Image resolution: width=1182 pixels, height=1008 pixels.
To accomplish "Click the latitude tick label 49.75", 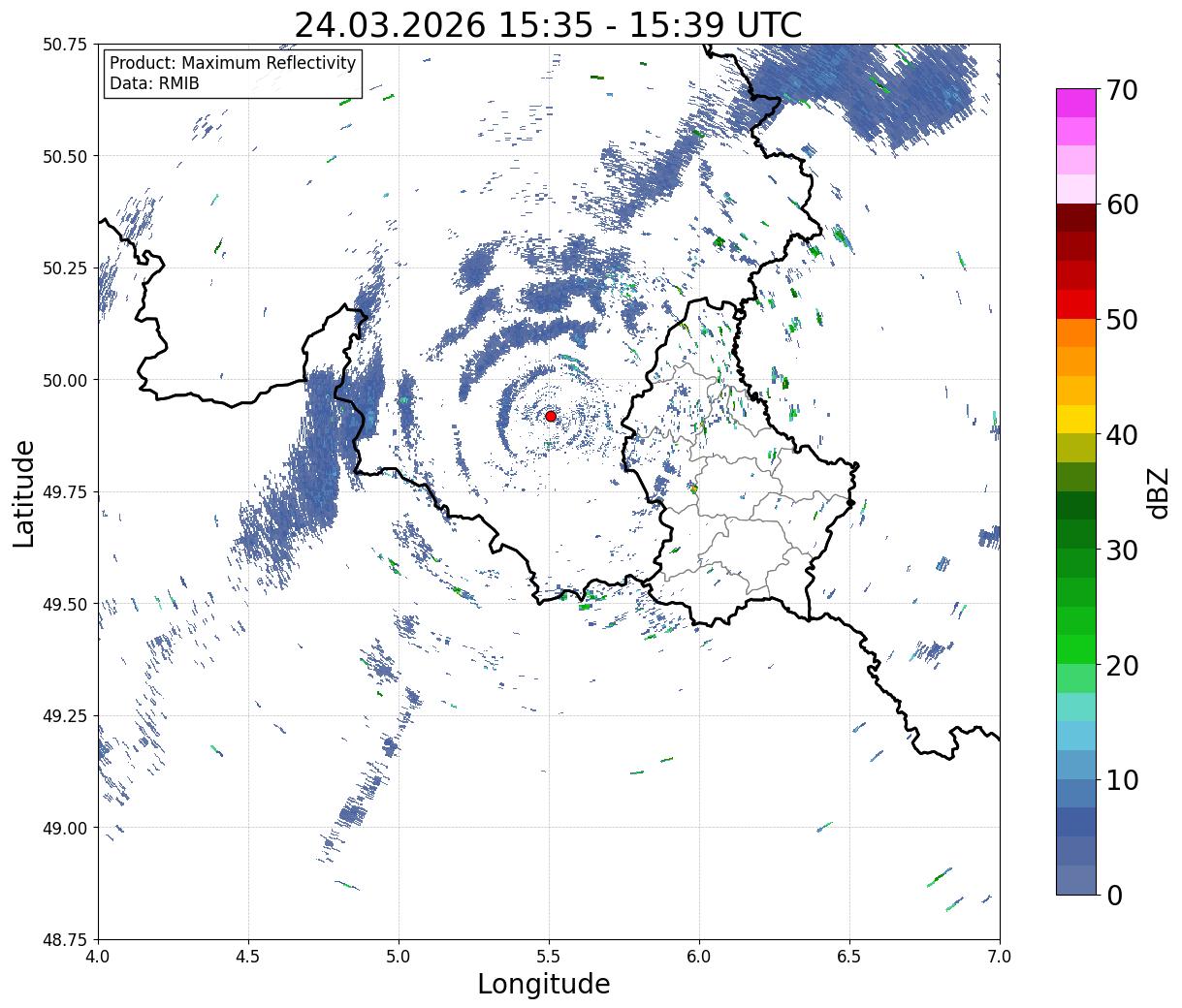I will 65,492.
